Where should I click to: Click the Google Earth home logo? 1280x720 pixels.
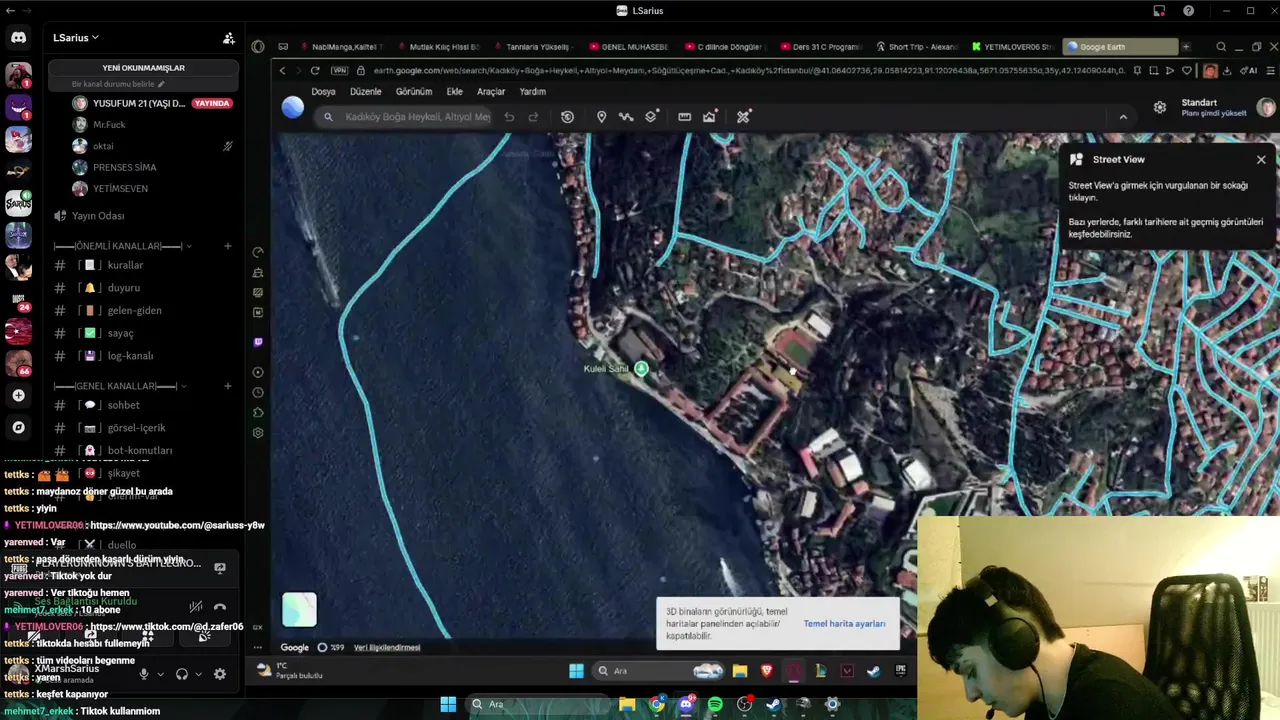click(293, 108)
